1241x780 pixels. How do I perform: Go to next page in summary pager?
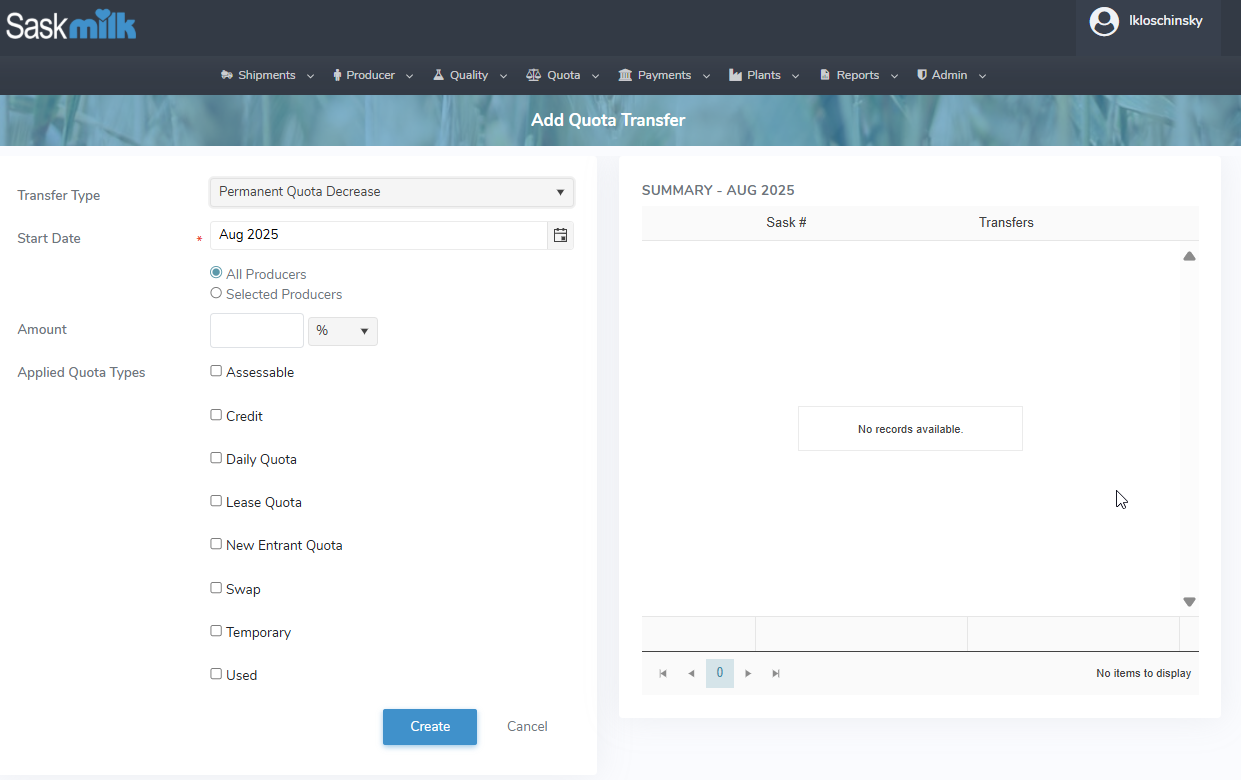tap(748, 674)
